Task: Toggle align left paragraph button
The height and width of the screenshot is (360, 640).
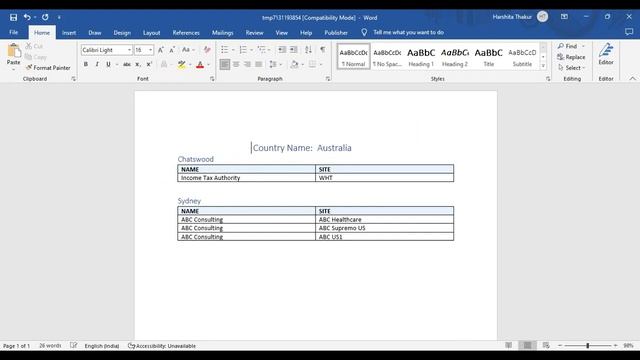Action: click(x=224, y=64)
